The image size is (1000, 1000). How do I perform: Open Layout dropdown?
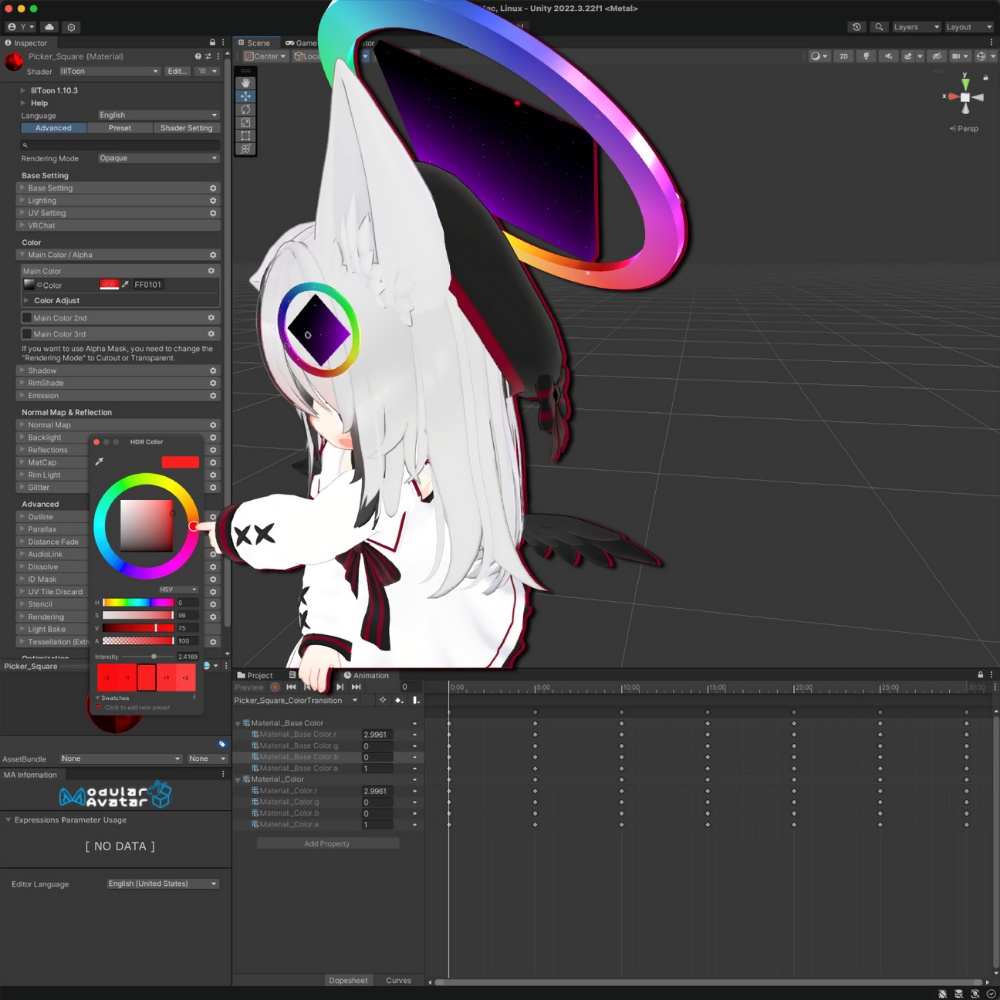pos(969,27)
